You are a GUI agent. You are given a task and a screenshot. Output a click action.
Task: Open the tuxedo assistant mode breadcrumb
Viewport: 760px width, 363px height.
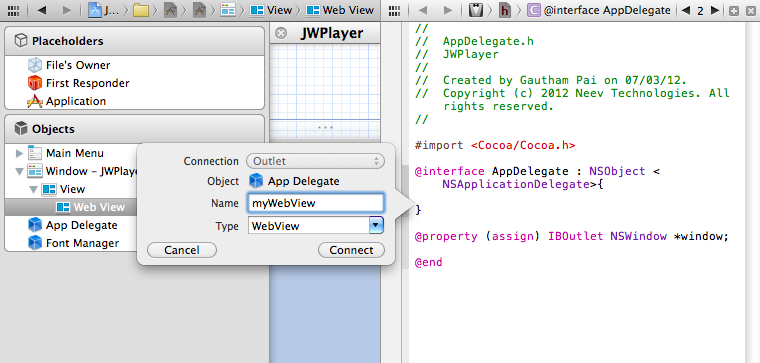(476, 10)
